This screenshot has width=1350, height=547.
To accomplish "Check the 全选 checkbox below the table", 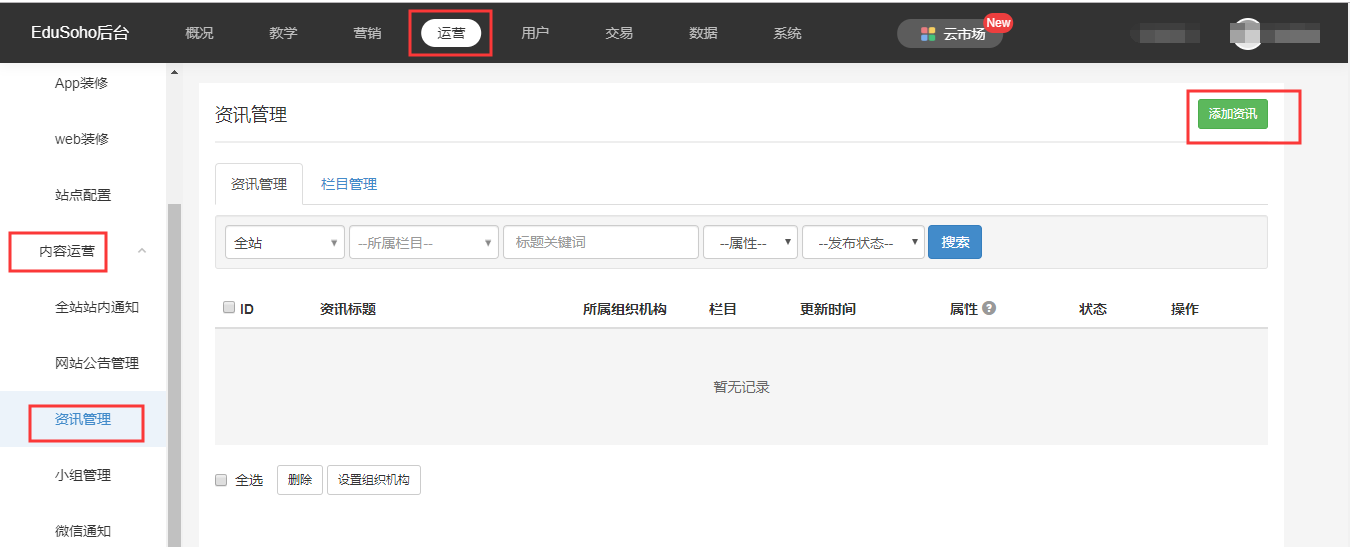I will coord(222,480).
